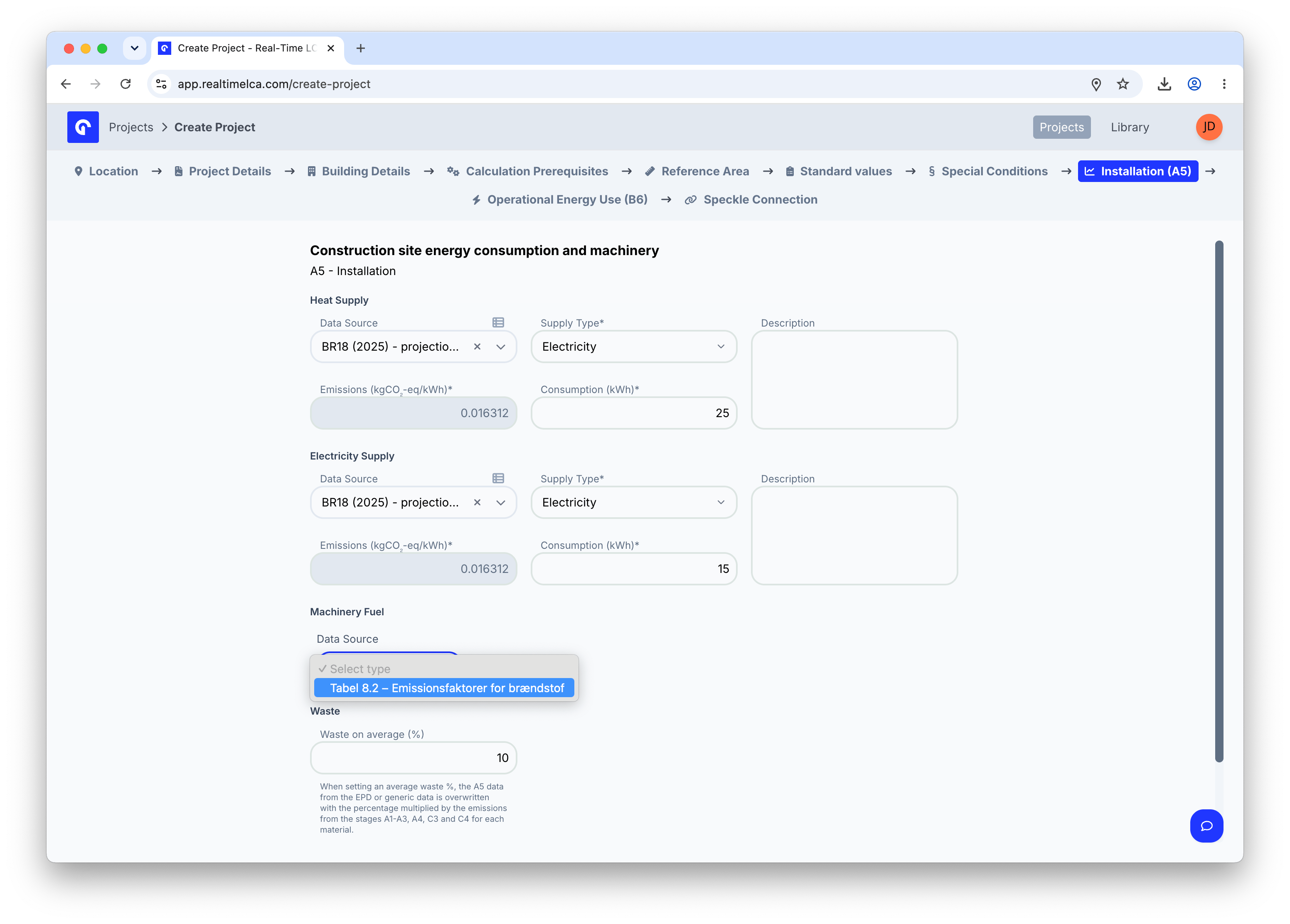Open browser downloads
1290x924 pixels.
(1164, 84)
